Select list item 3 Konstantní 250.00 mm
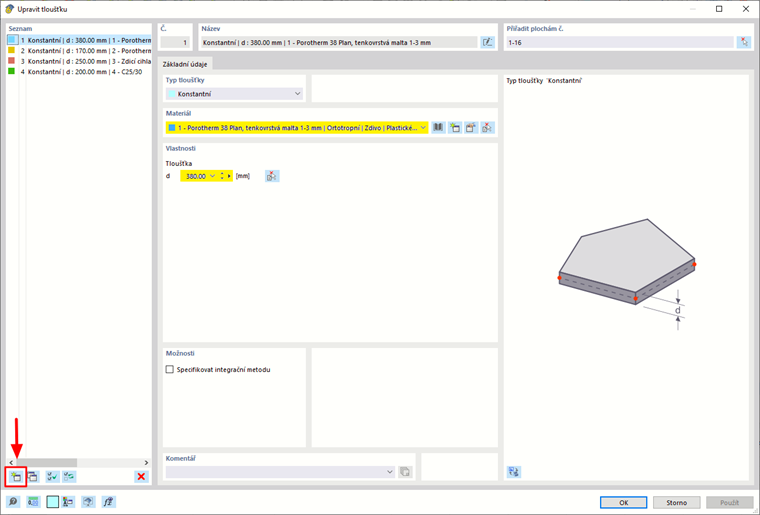The image size is (760, 515). click(79, 61)
